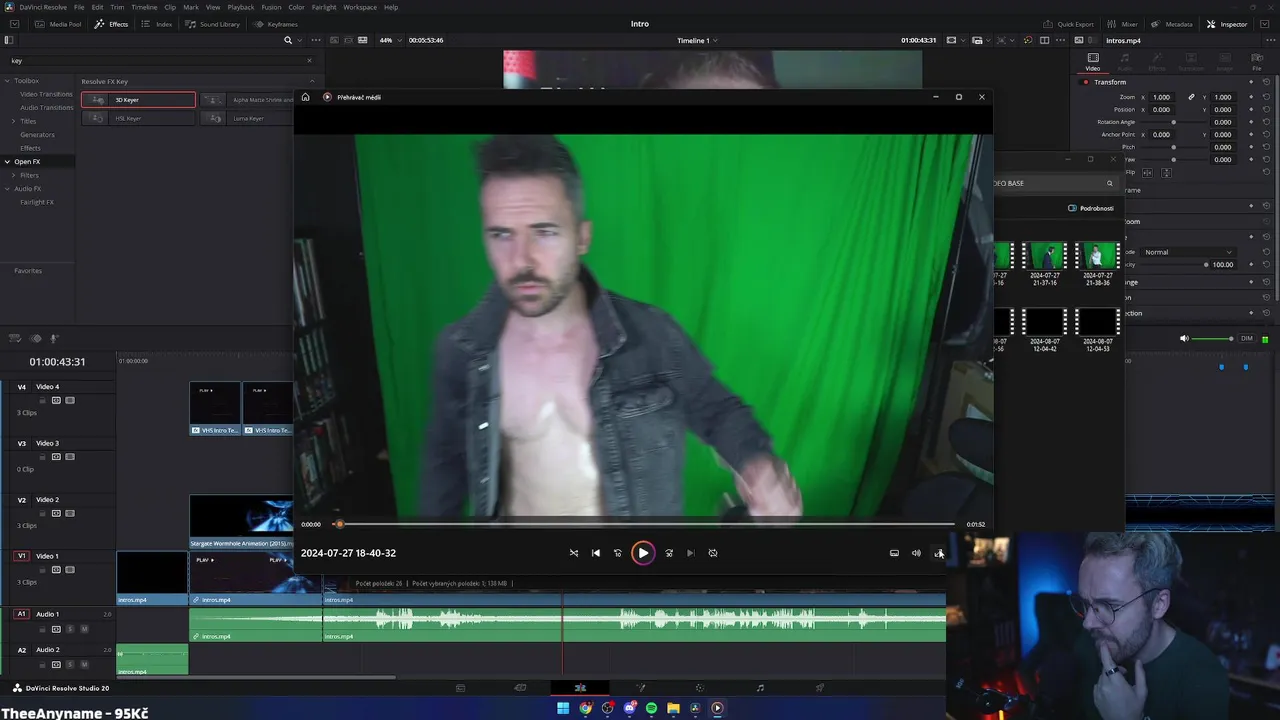Open the Timeline 1 name dropdown

697,40
